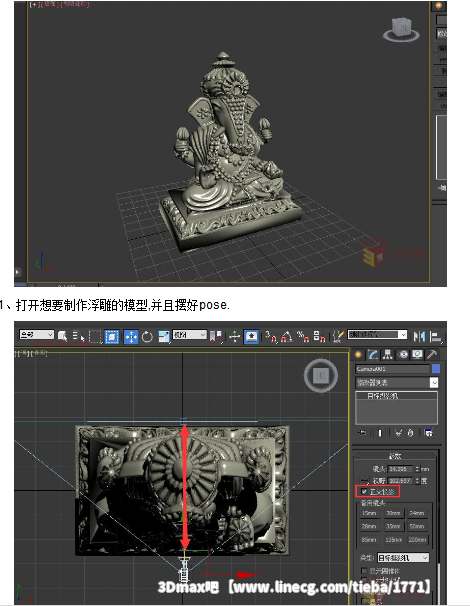Viewport: 470px width, 606px height.
Task: Click ViewCube in the lower camera viewport
Action: point(321,375)
